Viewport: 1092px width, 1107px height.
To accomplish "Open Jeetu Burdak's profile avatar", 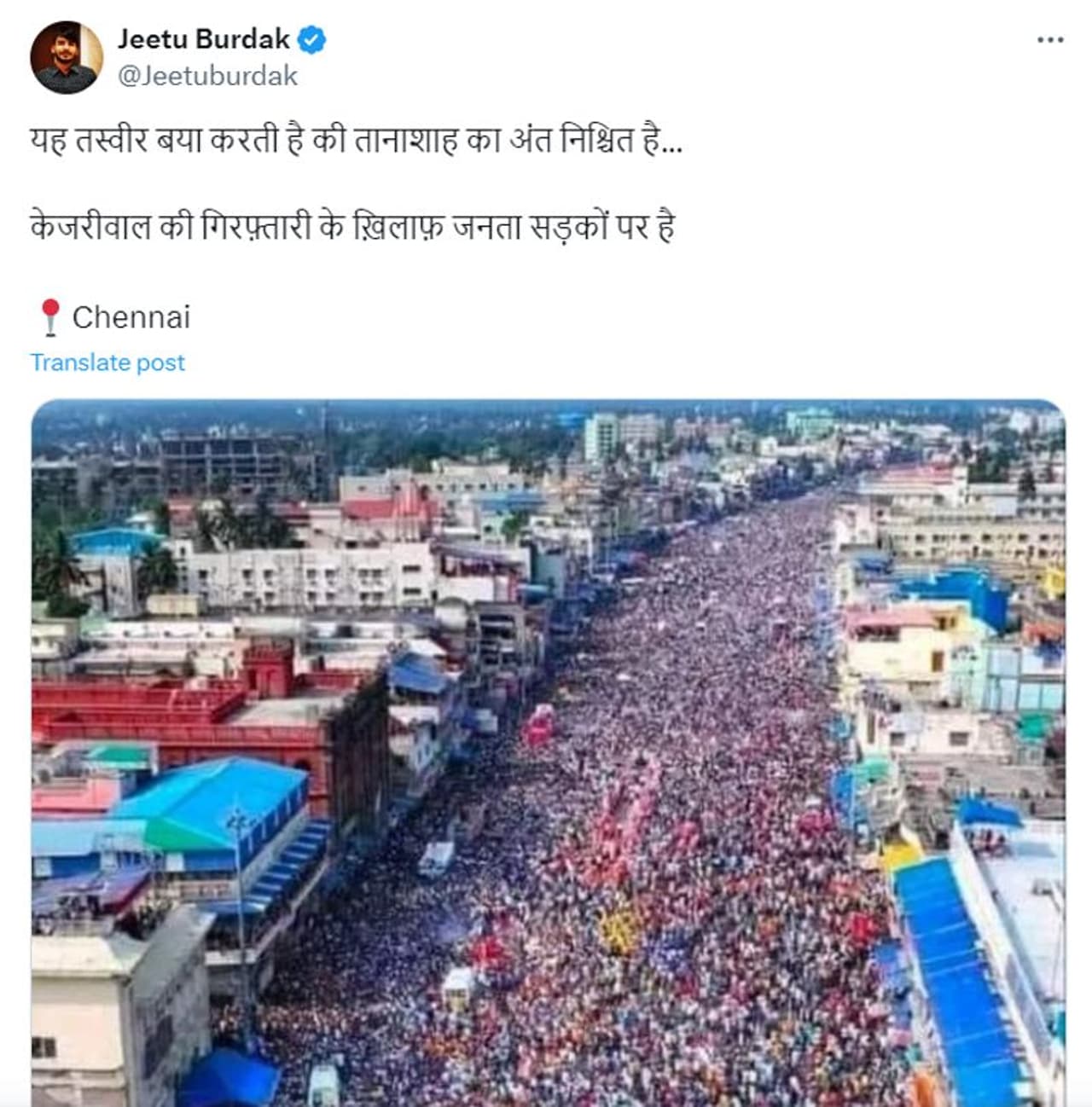I will pyautogui.click(x=67, y=57).
